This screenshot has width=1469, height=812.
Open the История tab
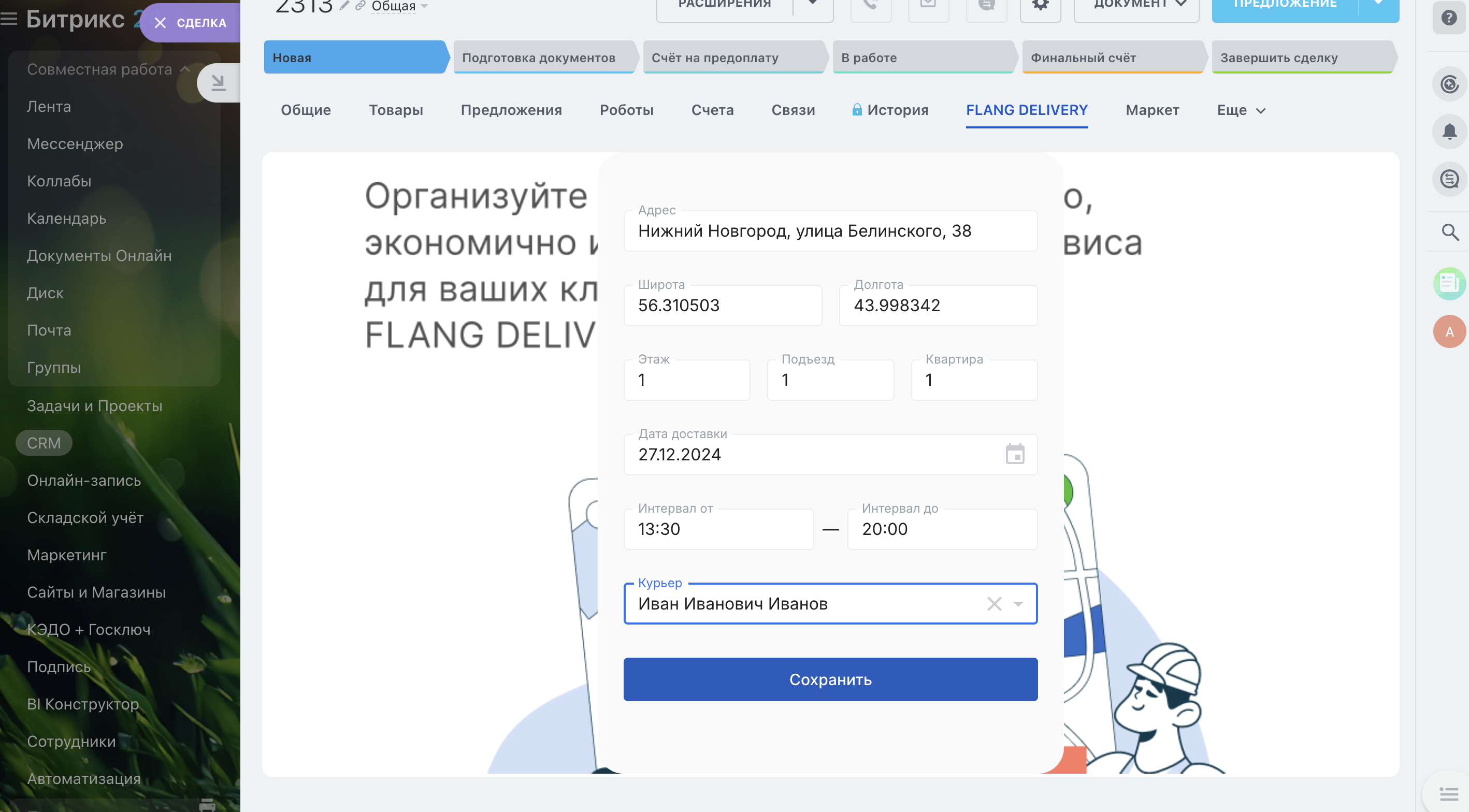(x=897, y=110)
